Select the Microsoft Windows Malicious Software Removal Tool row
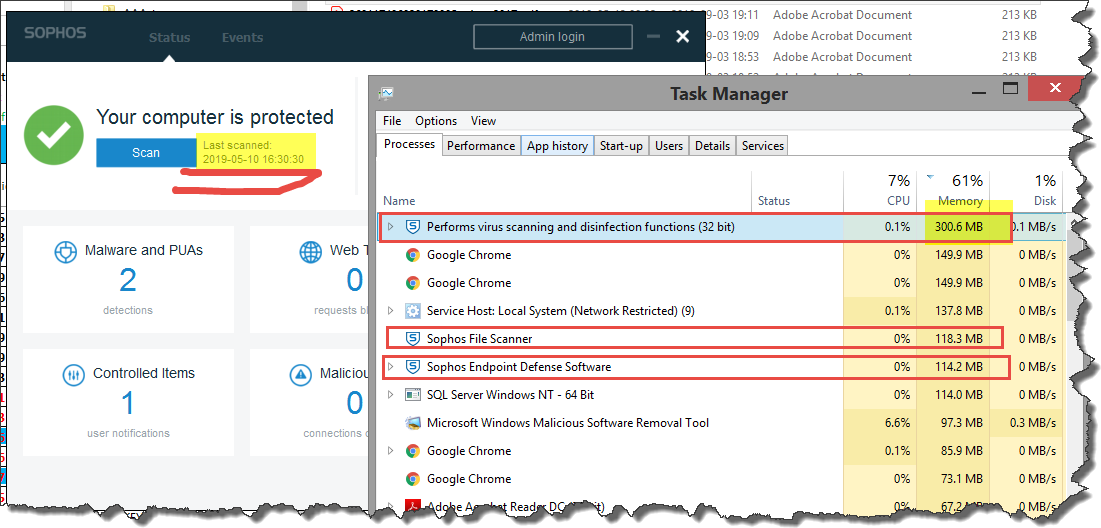The image size is (1101, 528). point(723,423)
